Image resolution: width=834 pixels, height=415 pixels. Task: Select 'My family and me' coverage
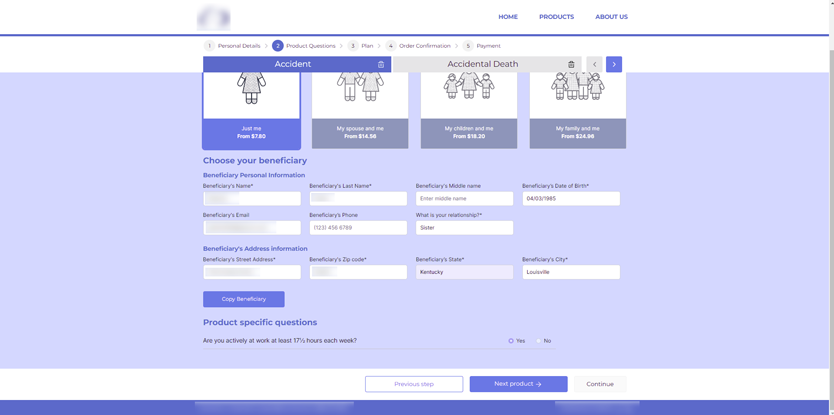[578, 112]
